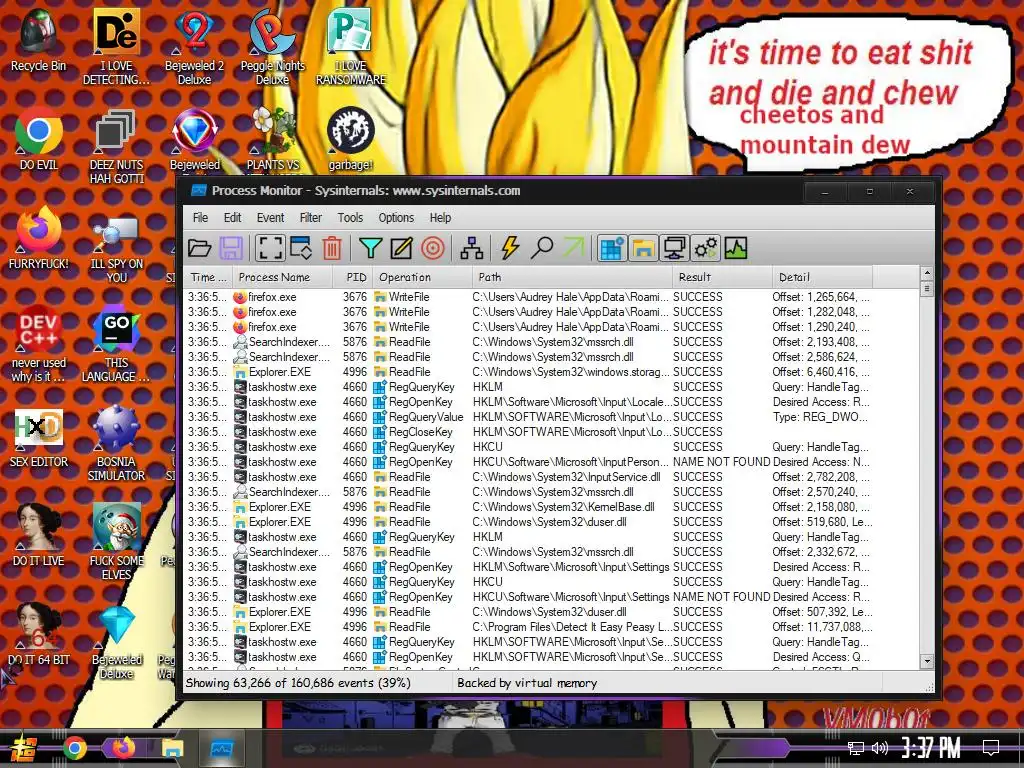
Task: Click the 3:37 PM taskbar clock
Action: pos(931,748)
